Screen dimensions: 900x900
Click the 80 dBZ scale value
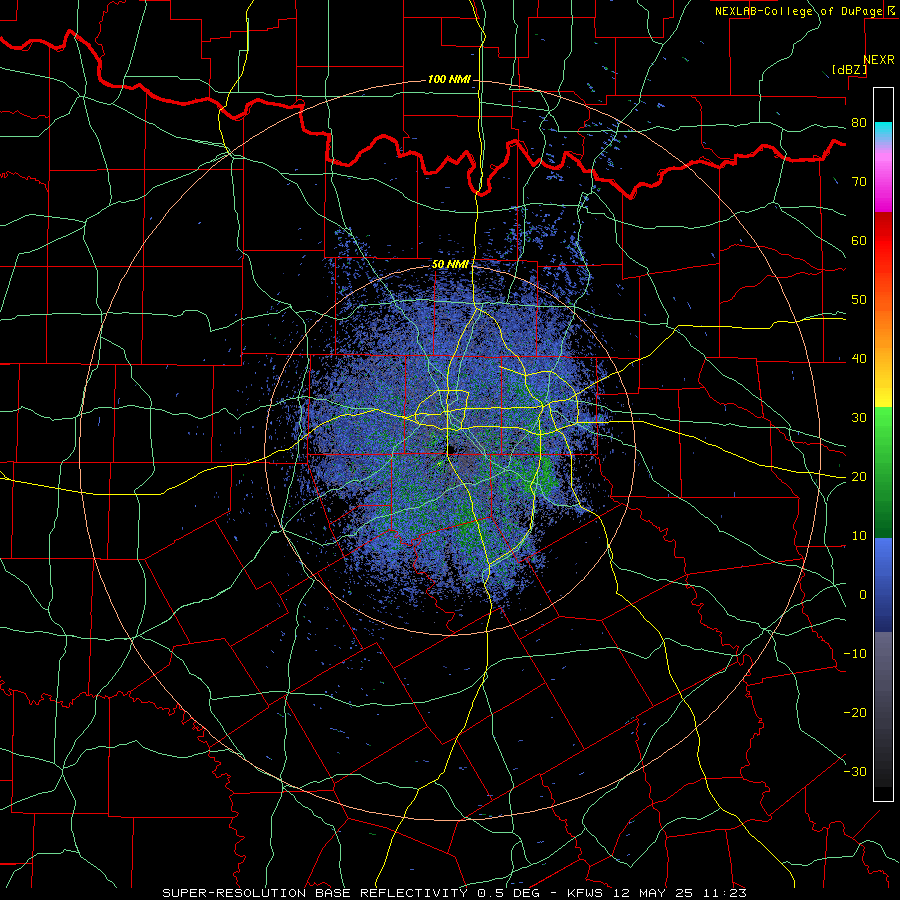[859, 123]
